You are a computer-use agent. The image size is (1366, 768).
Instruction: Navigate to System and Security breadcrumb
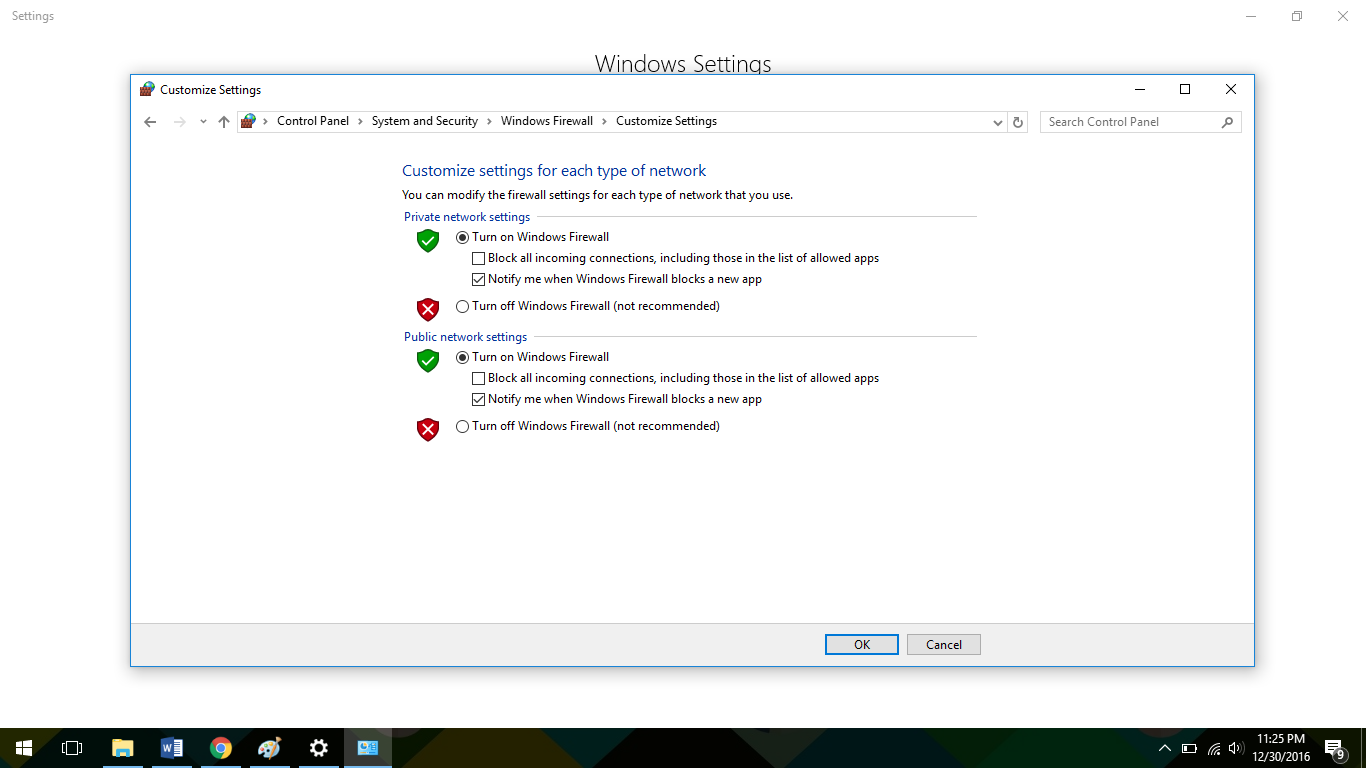coord(425,121)
